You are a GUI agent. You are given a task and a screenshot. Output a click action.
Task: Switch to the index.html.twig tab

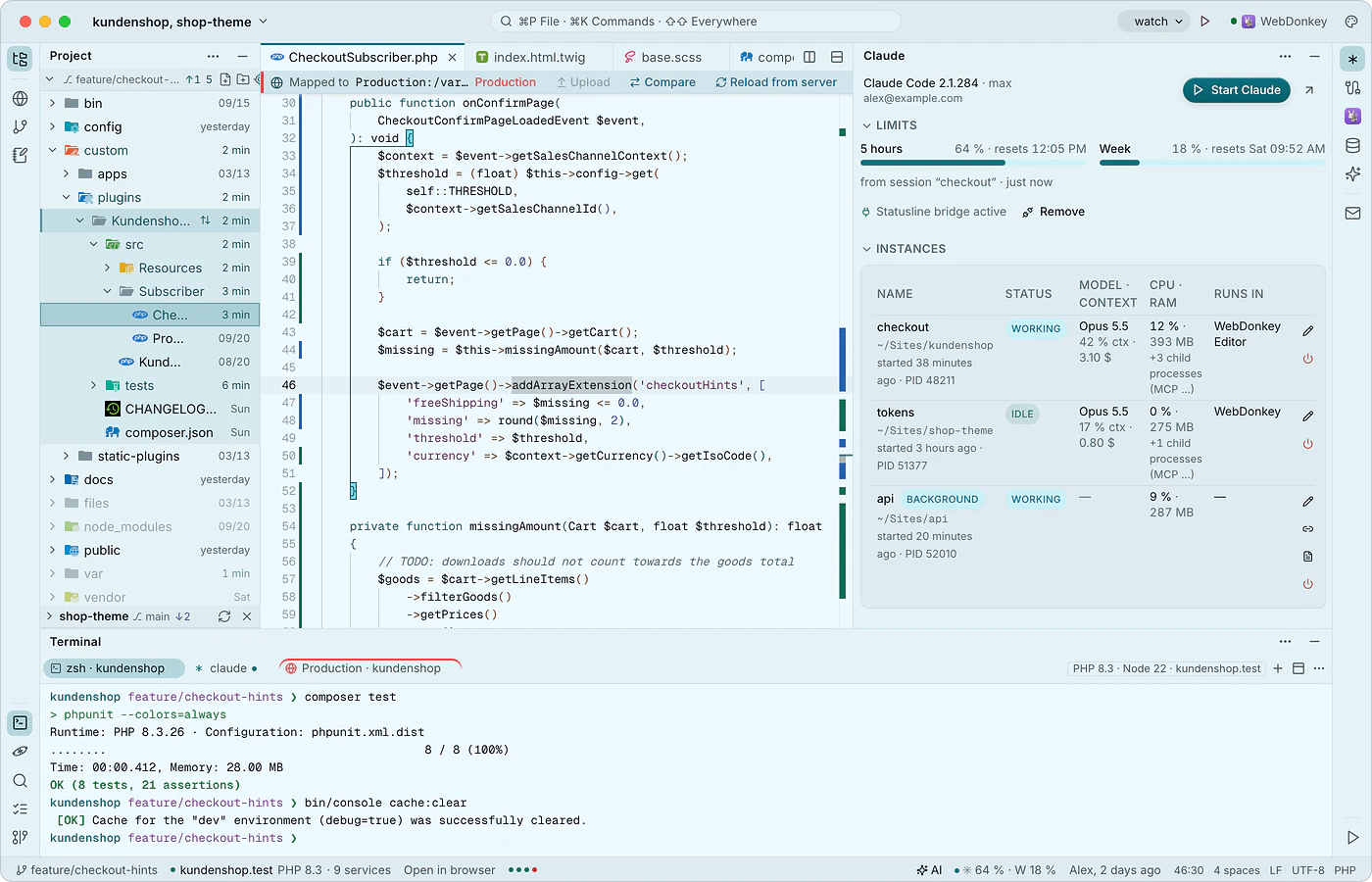click(538, 57)
